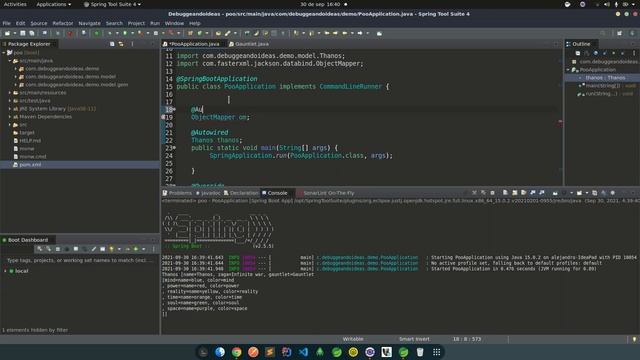Expand the src/main/resources folder
Image resolution: width=640 pixels, height=360 pixels.
[10, 93]
